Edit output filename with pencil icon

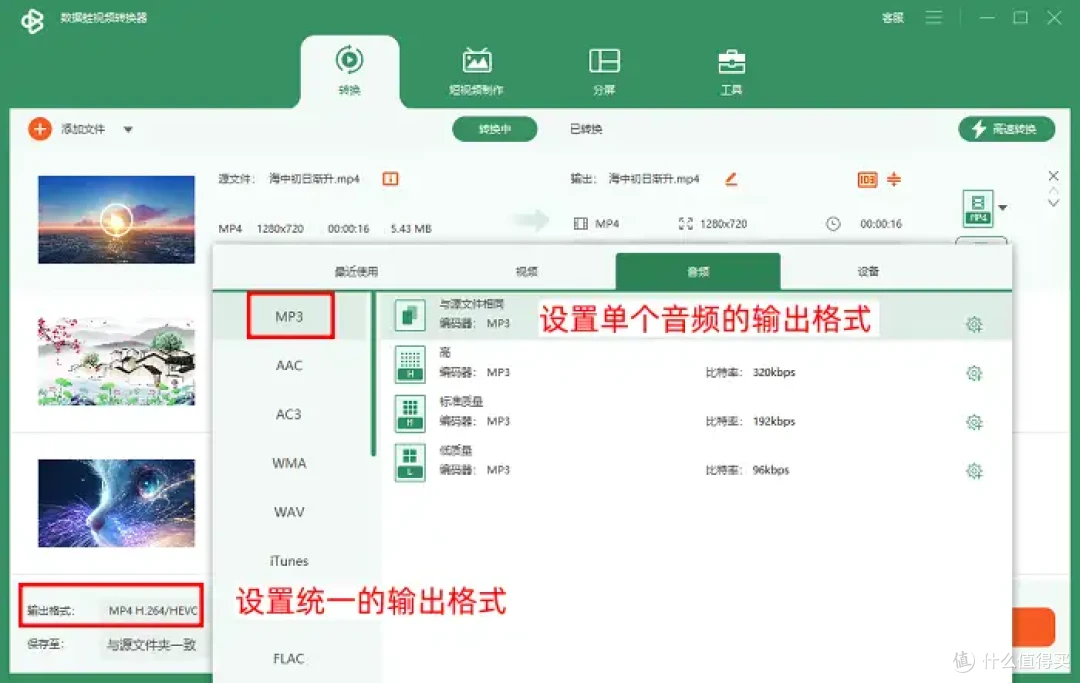click(x=731, y=179)
